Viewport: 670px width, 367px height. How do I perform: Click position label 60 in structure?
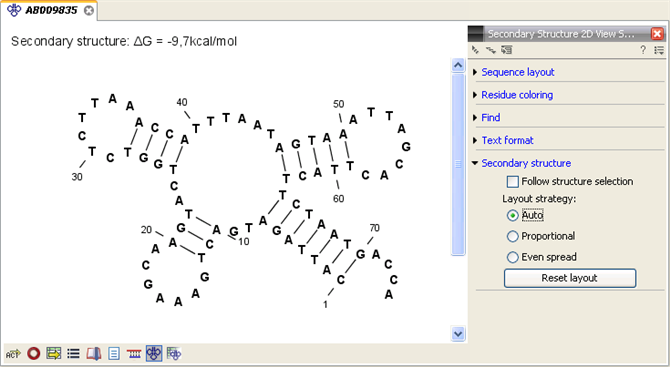point(338,199)
